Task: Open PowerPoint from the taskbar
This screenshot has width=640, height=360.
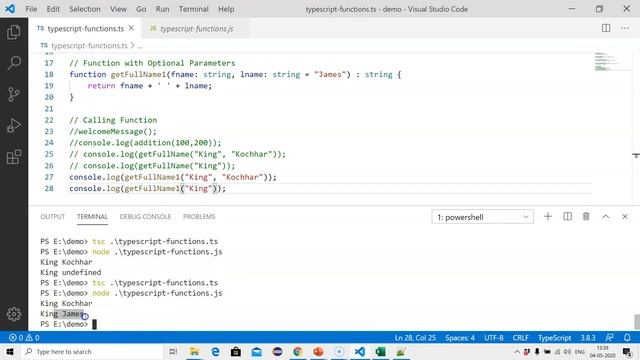Action: pos(318,351)
